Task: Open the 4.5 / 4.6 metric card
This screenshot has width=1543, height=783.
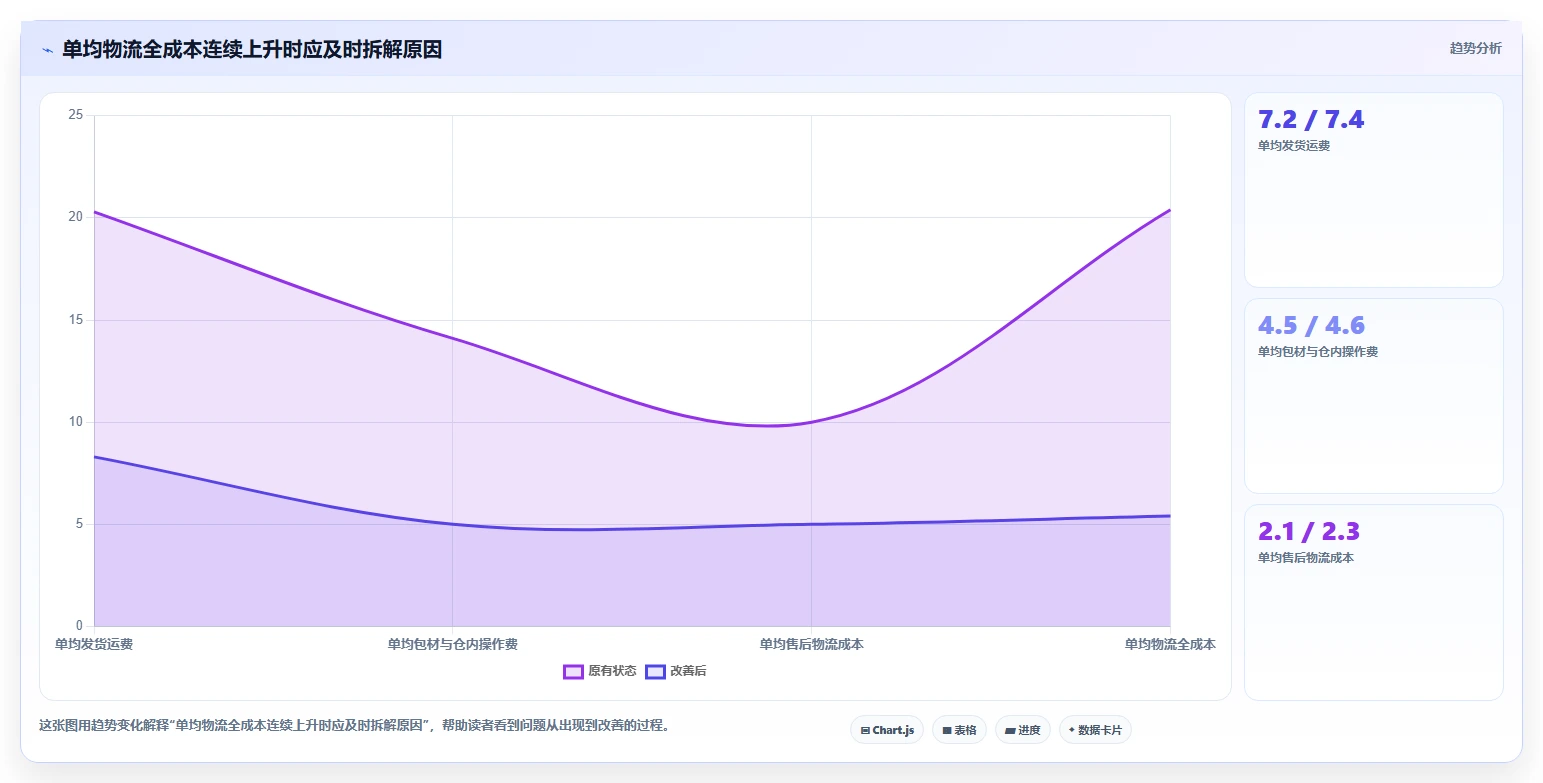Action: (x=1373, y=396)
